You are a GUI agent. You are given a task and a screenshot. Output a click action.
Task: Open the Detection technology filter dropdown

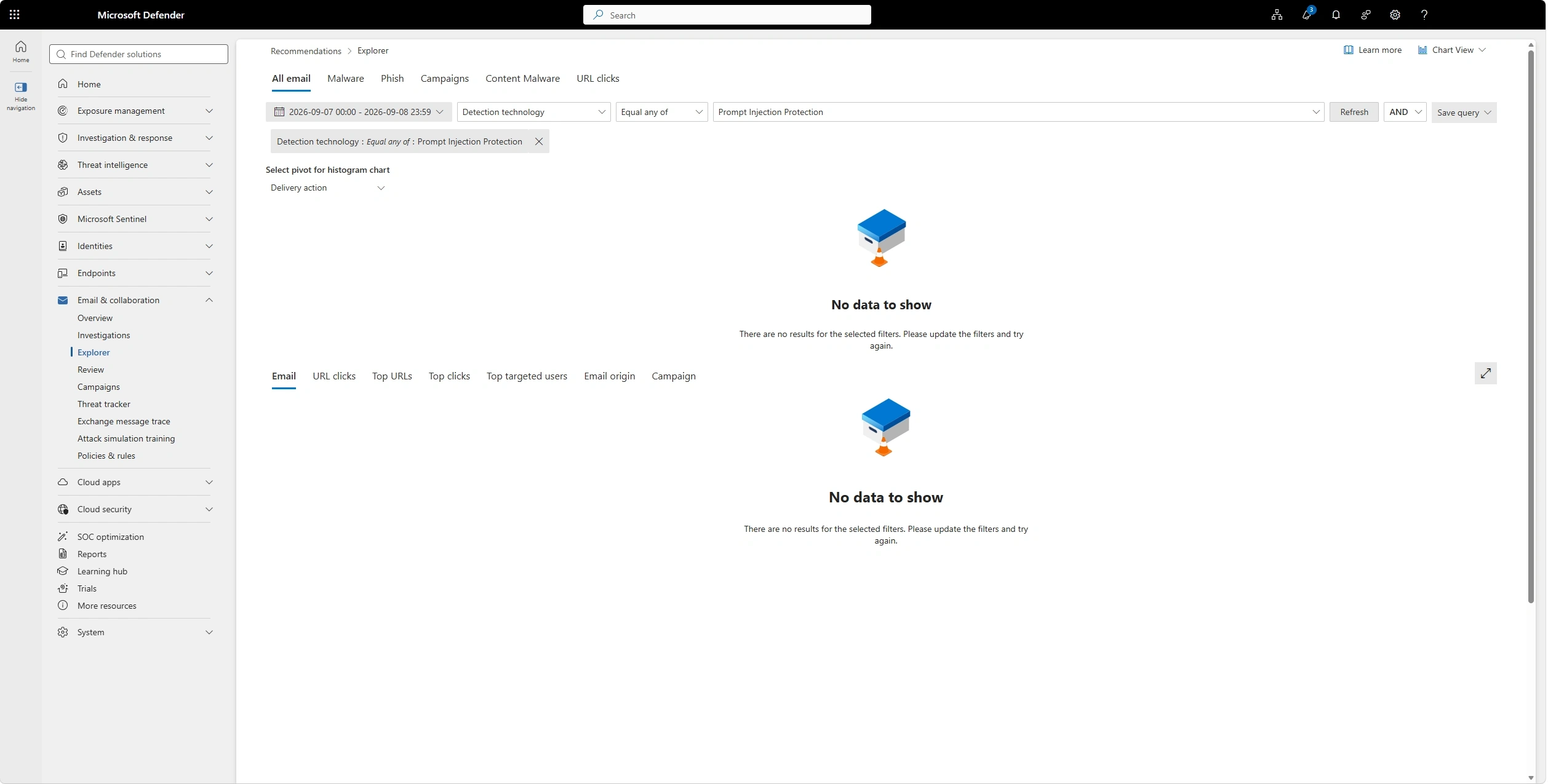pos(533,112)
